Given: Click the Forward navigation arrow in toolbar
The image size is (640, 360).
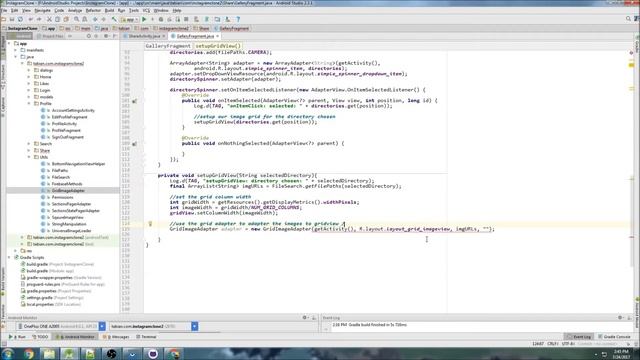Looking at the screenshot, I should click(x=103, y=19).
